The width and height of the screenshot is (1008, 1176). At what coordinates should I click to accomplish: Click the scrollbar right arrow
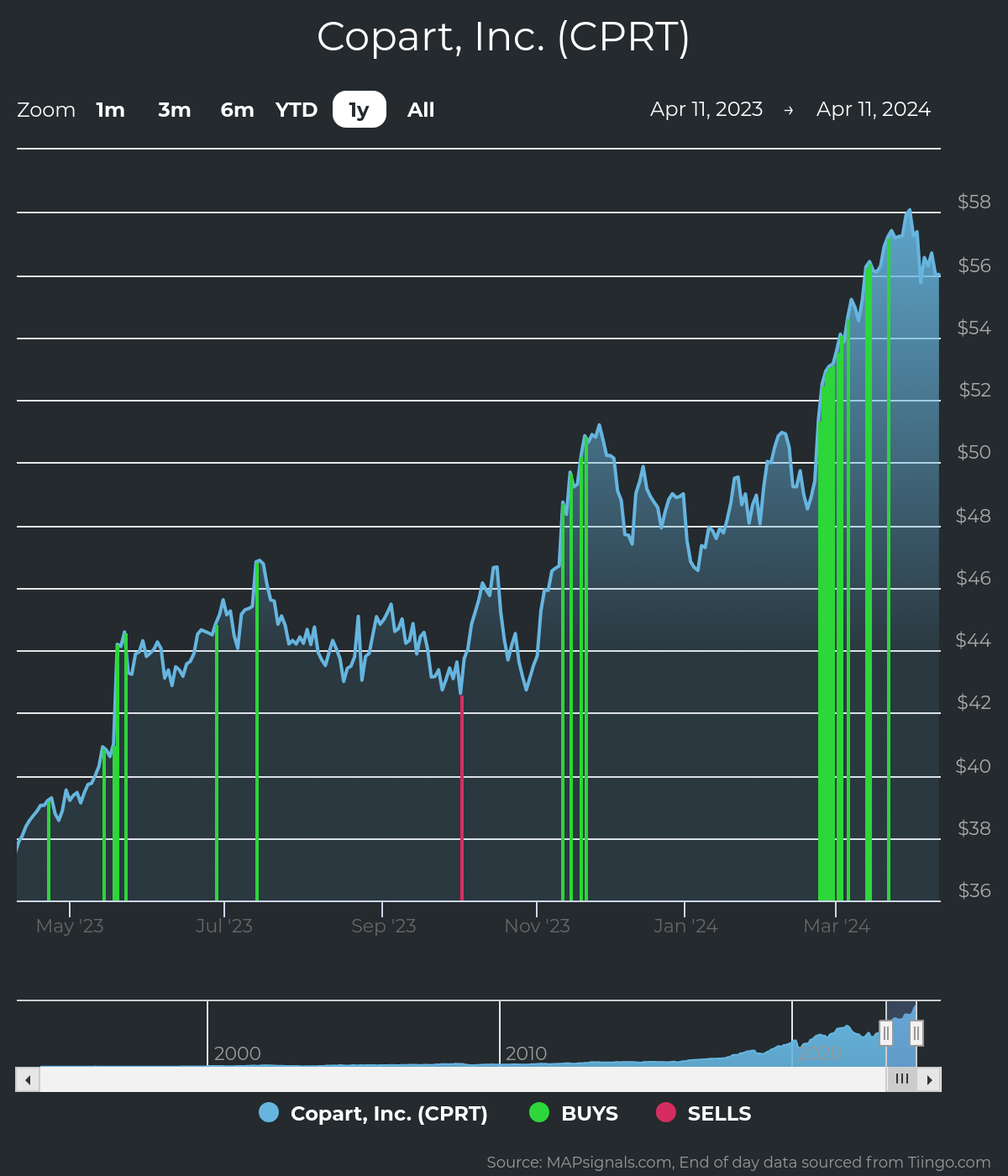point(929,1079)
